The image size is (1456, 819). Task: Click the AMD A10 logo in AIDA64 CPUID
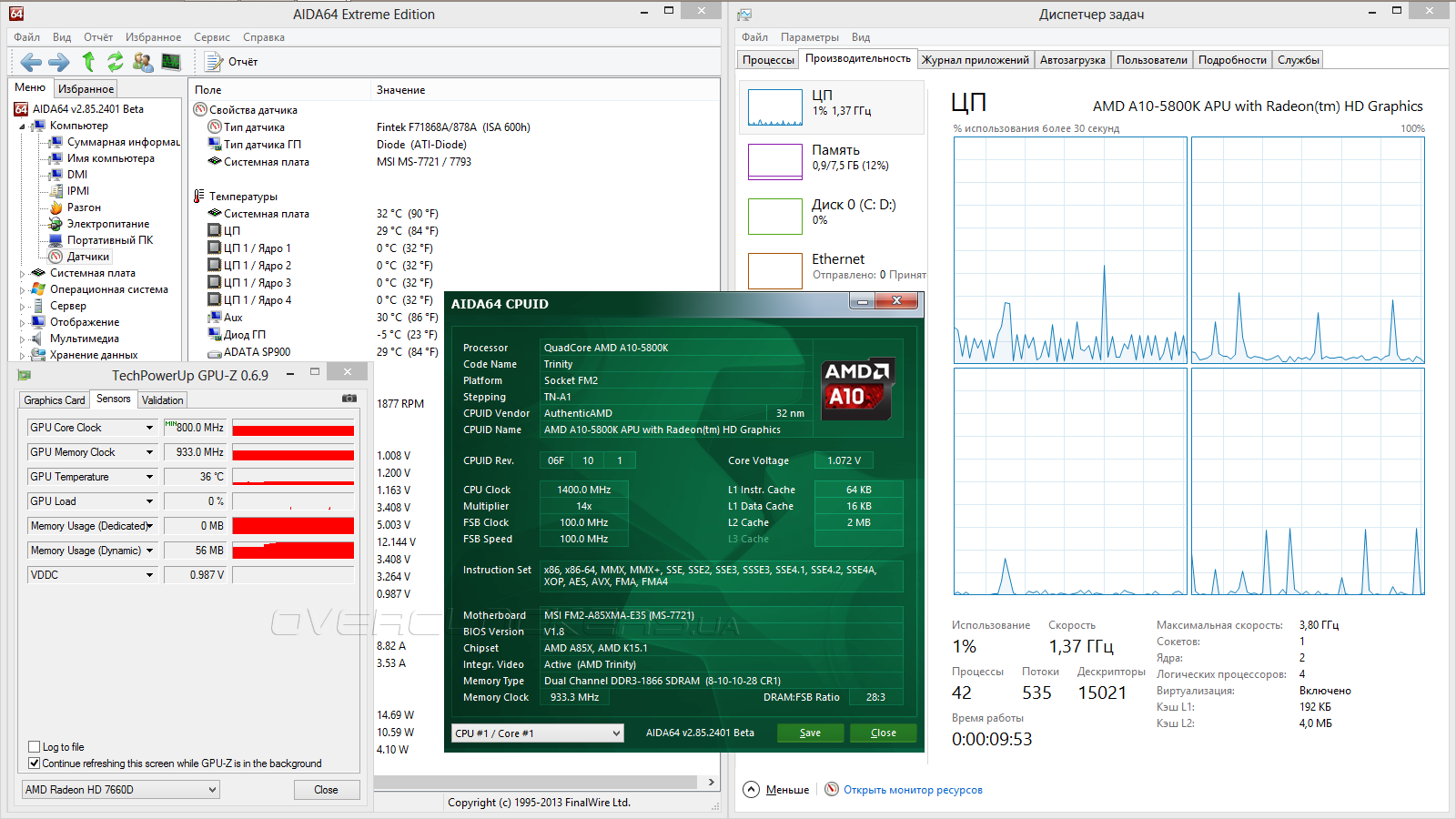pyautogui.click(x=857, y=388)
